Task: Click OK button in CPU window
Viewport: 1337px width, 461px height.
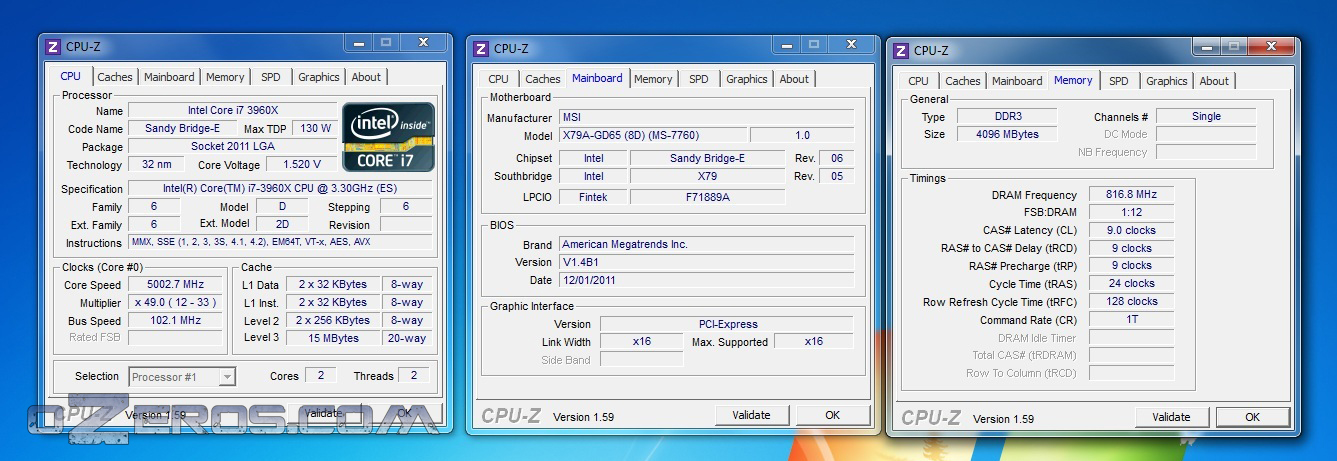Action: pos(404,412)
